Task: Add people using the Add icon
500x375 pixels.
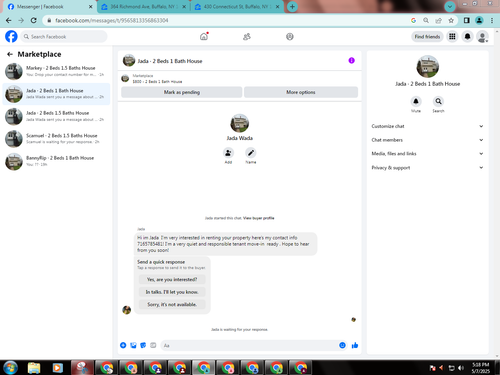Action: point(228,153)
